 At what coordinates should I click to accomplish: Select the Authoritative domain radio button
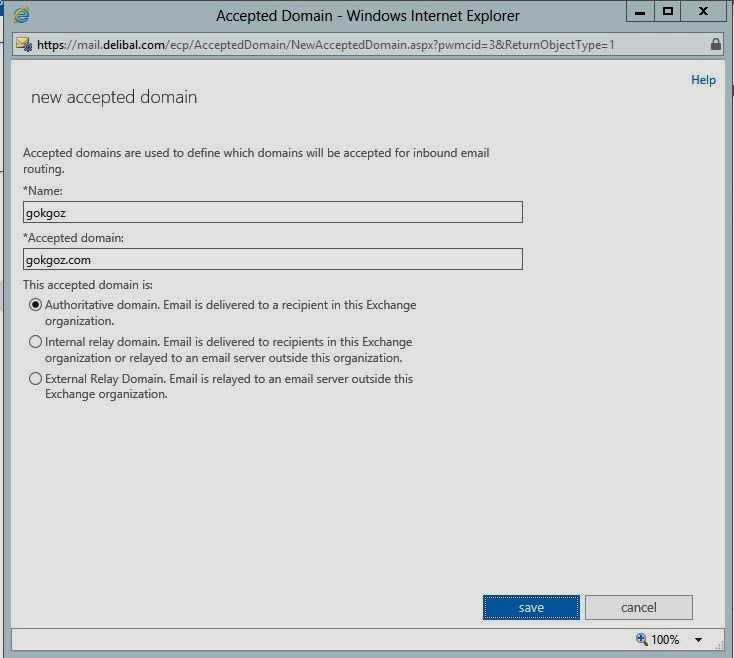coord(36,305)
